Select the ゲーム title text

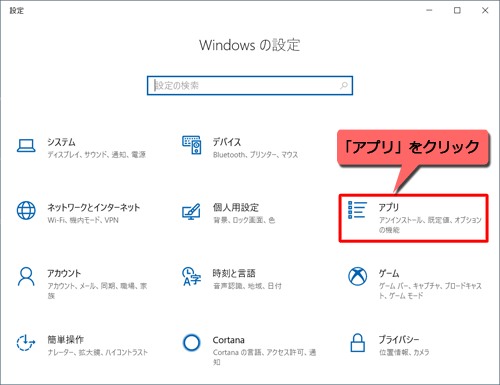(x=389, y=273)
